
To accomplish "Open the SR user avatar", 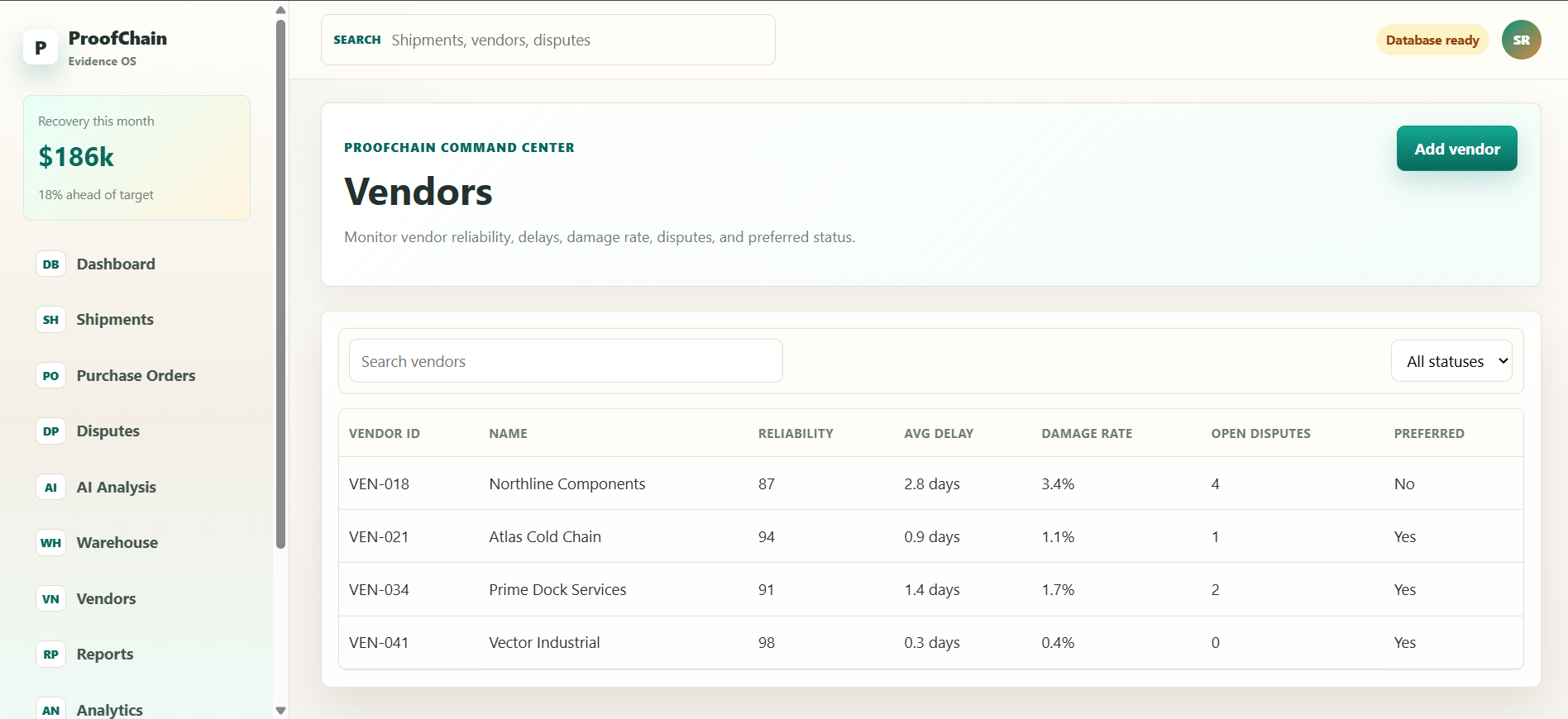I will [1521, 40].
